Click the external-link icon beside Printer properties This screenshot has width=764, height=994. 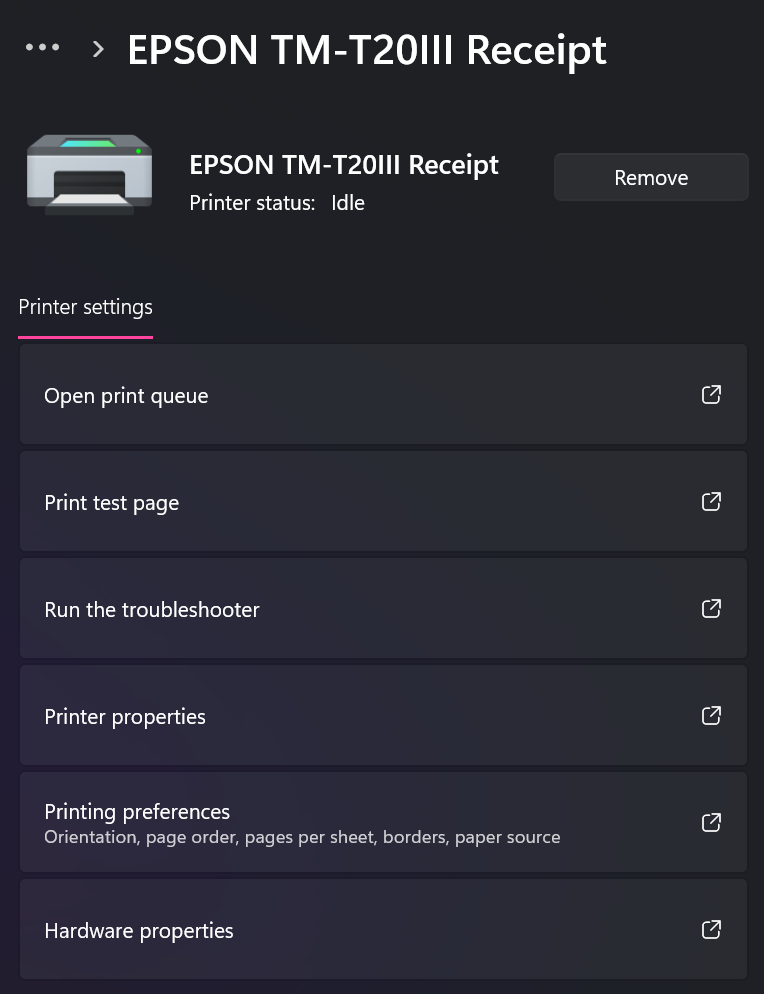pos(711,715)
